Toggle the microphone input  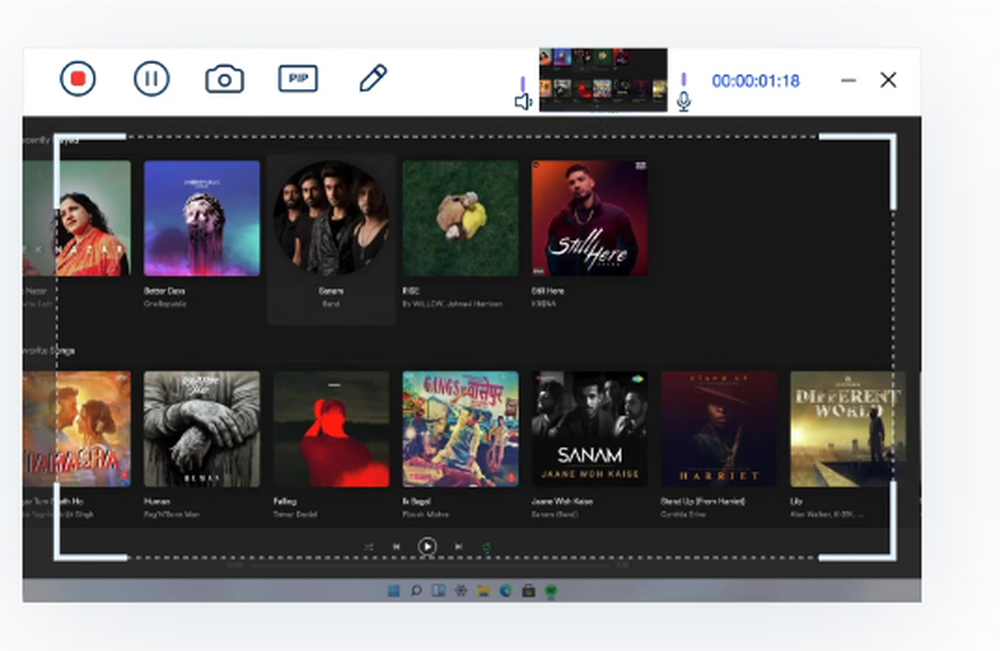pyautogui.click(x=684, y=101)
